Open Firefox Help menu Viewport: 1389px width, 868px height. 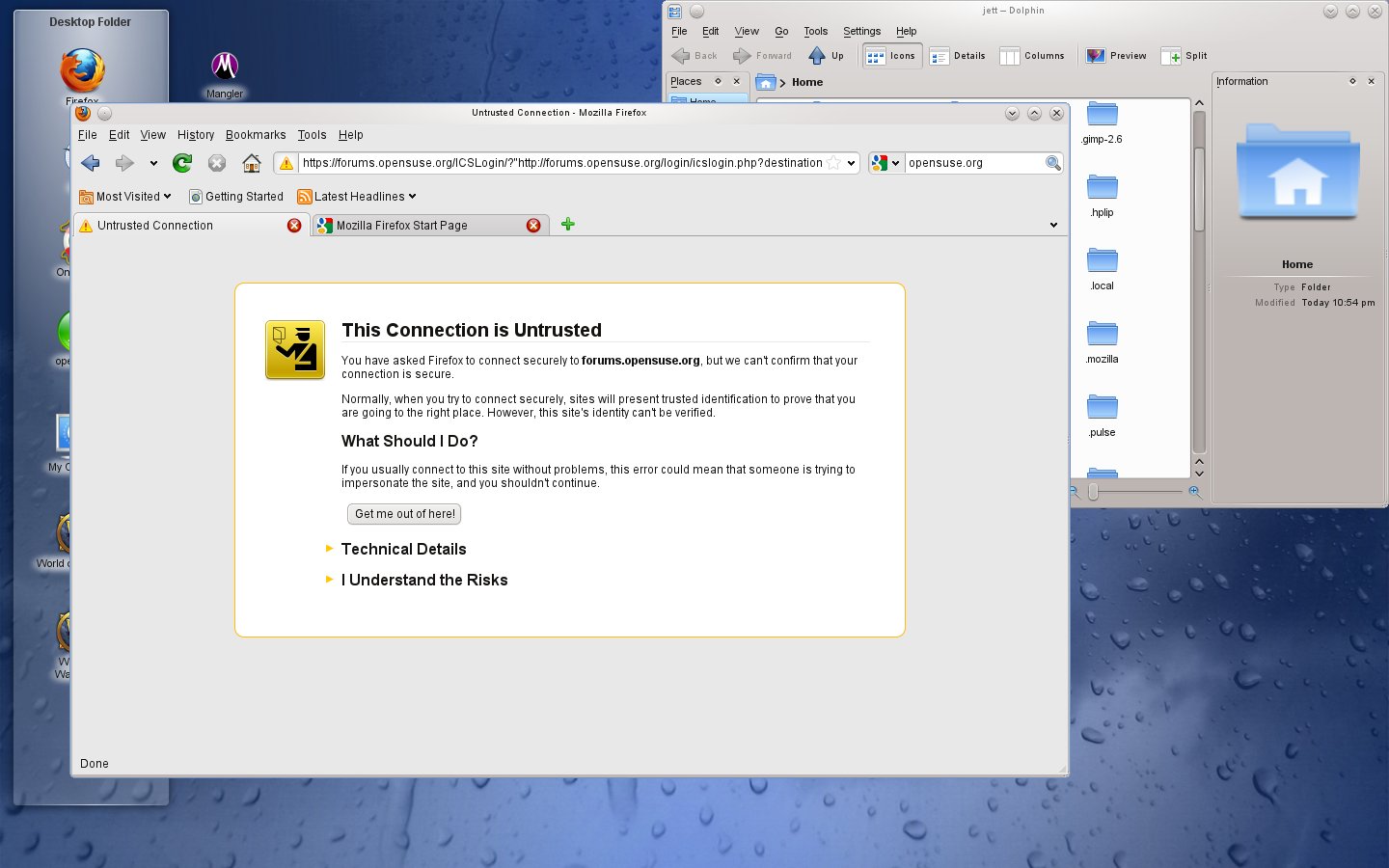point(351,135)
